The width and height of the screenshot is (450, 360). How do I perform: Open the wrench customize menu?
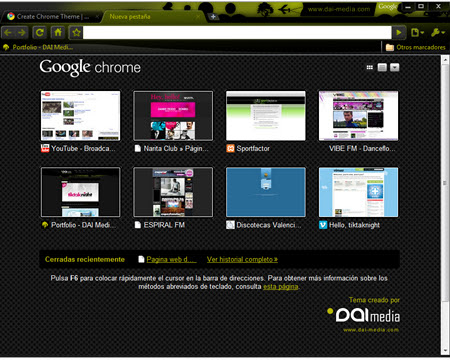437,32
